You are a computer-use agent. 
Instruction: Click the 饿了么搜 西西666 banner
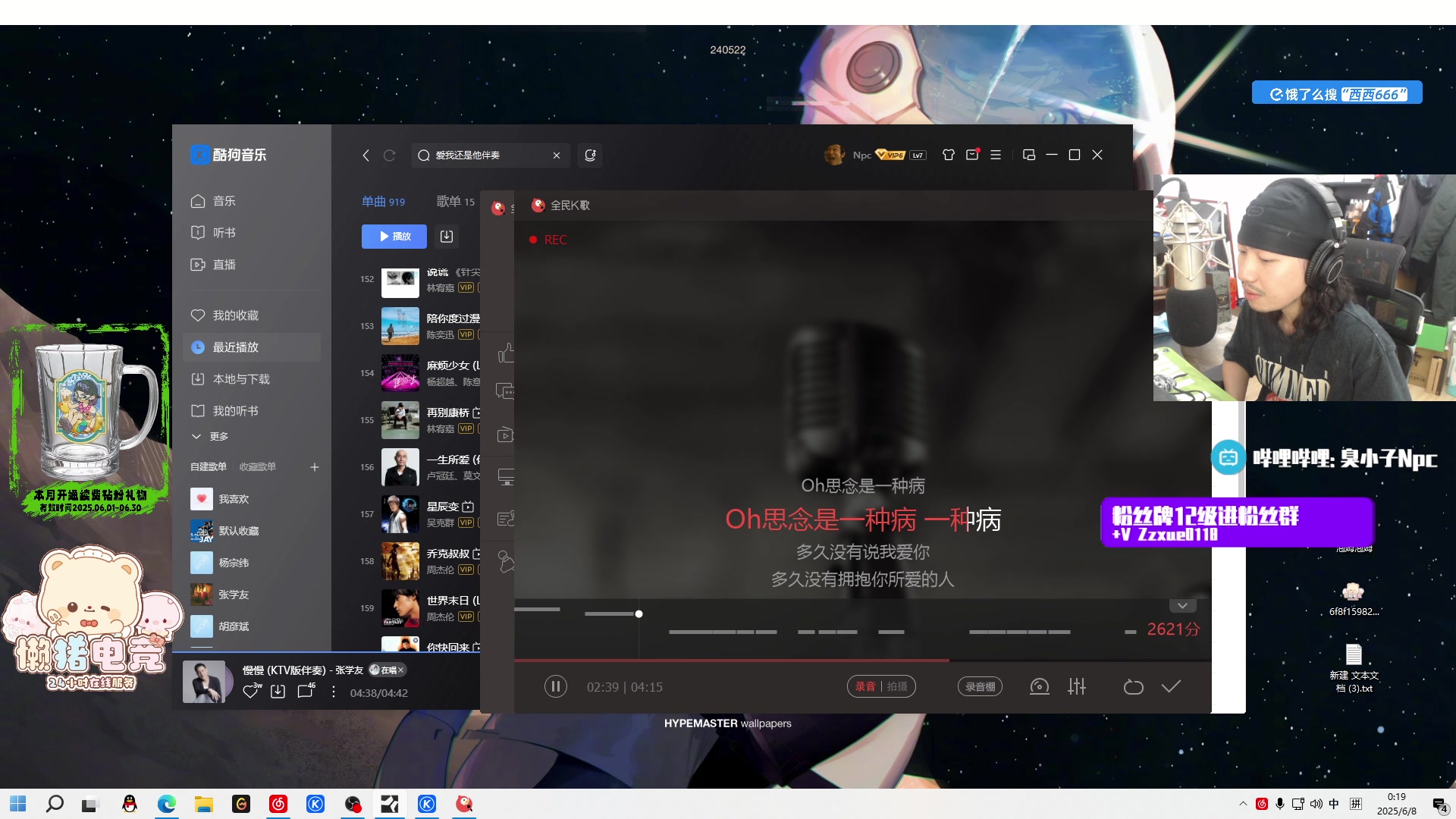click(x=1337, y=94)
